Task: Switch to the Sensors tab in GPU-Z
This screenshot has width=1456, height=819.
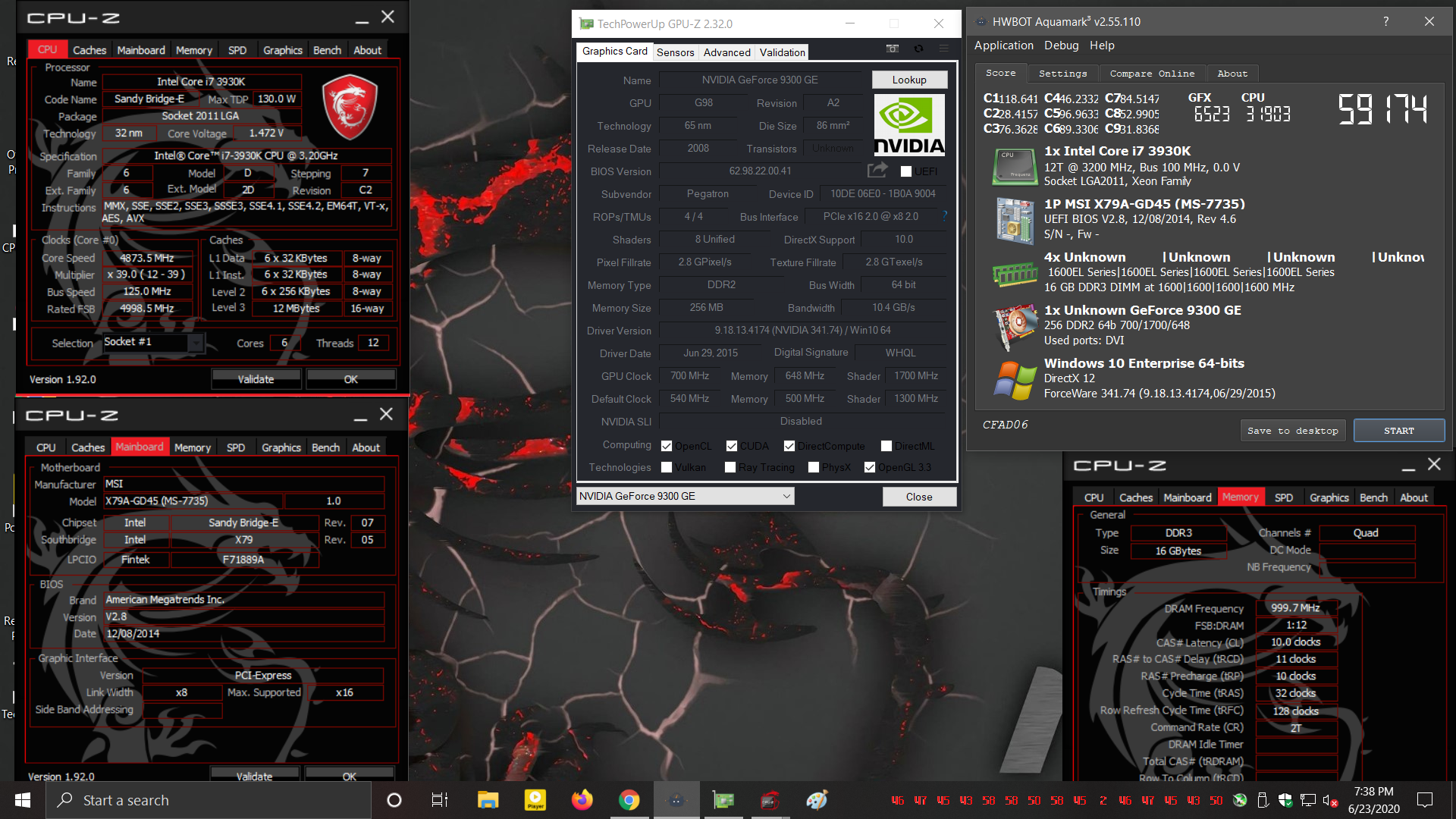Action: click(x=675, y=52)
